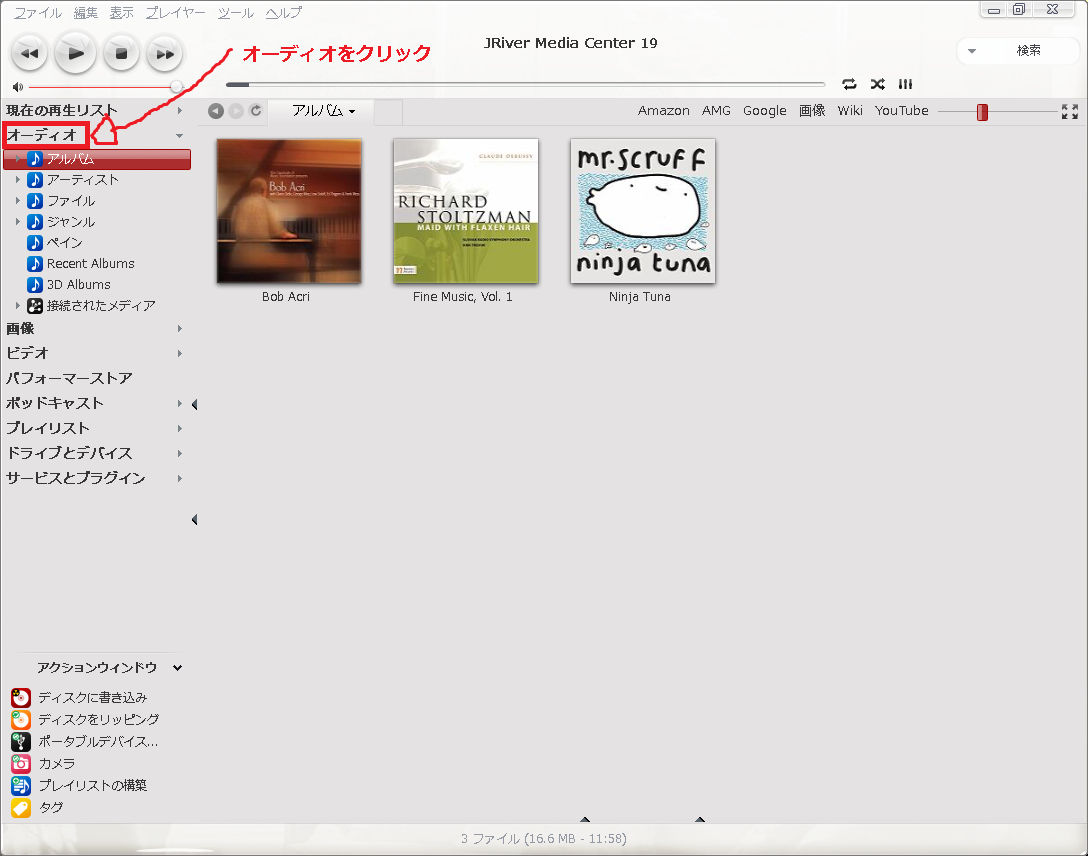Toggle full screen view icon

(x=1069, y=111)
